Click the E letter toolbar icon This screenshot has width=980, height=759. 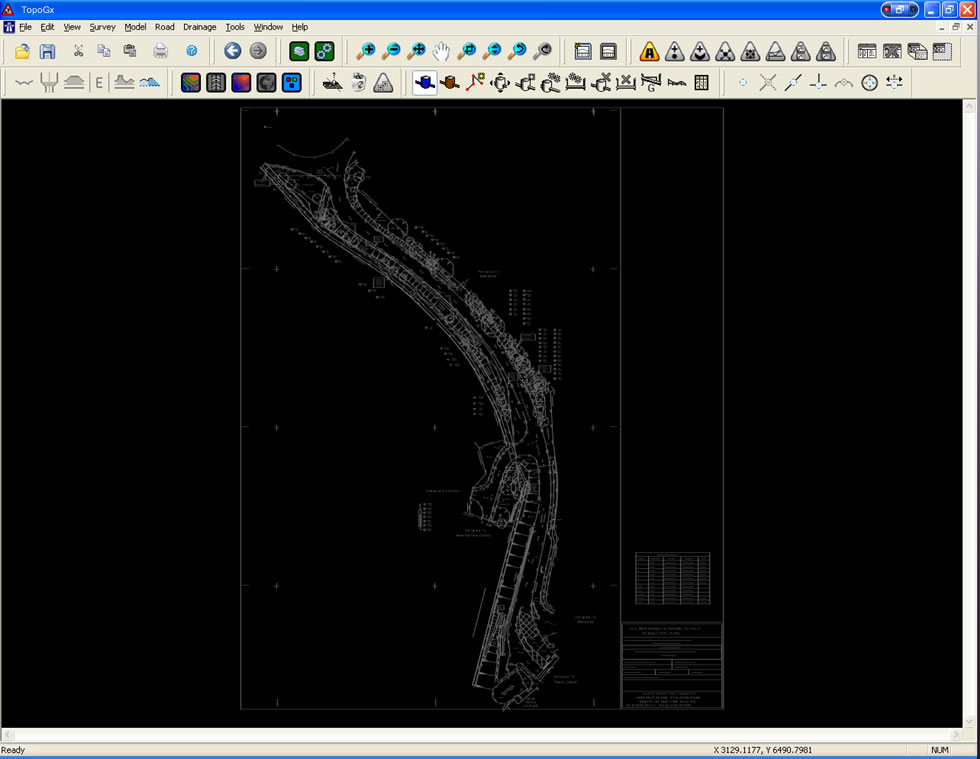(99, 83)
